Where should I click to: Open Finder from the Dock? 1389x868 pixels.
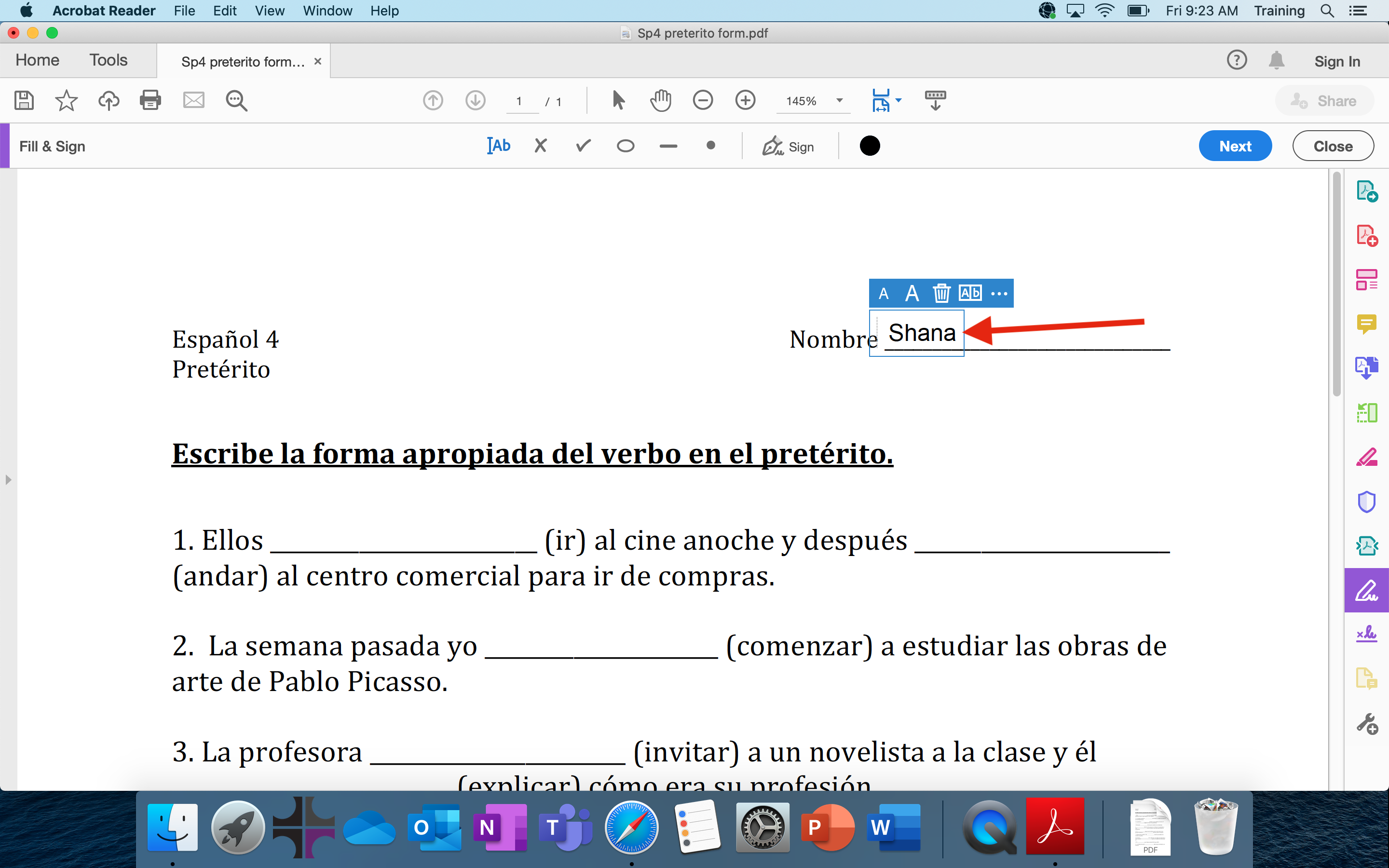pos(173,827)
